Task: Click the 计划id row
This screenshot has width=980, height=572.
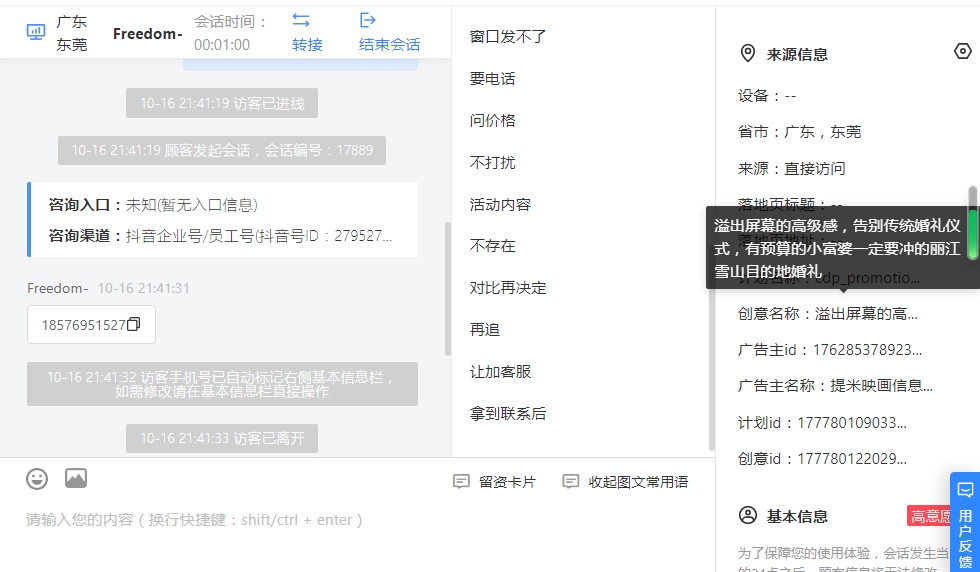Action: click(822, 423)
